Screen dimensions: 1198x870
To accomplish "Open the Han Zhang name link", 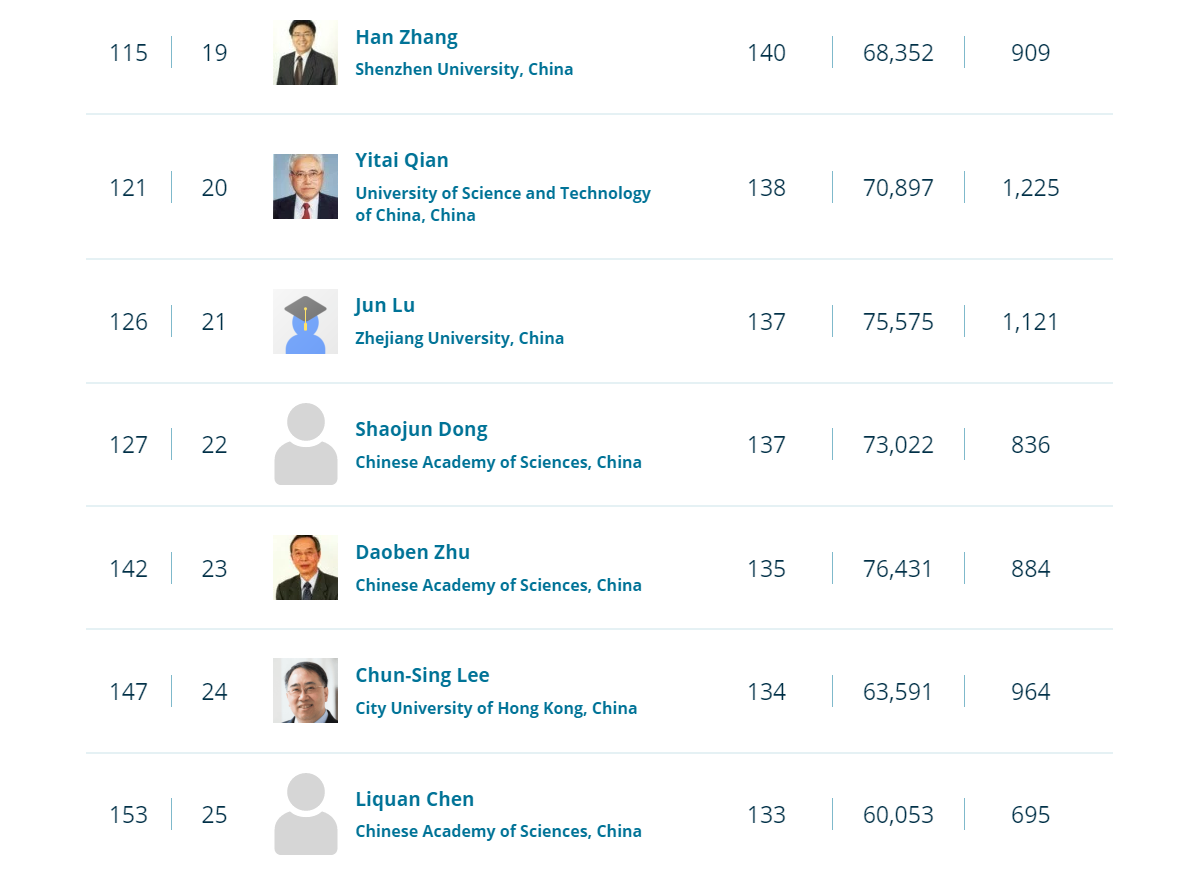I will point(406,37).
